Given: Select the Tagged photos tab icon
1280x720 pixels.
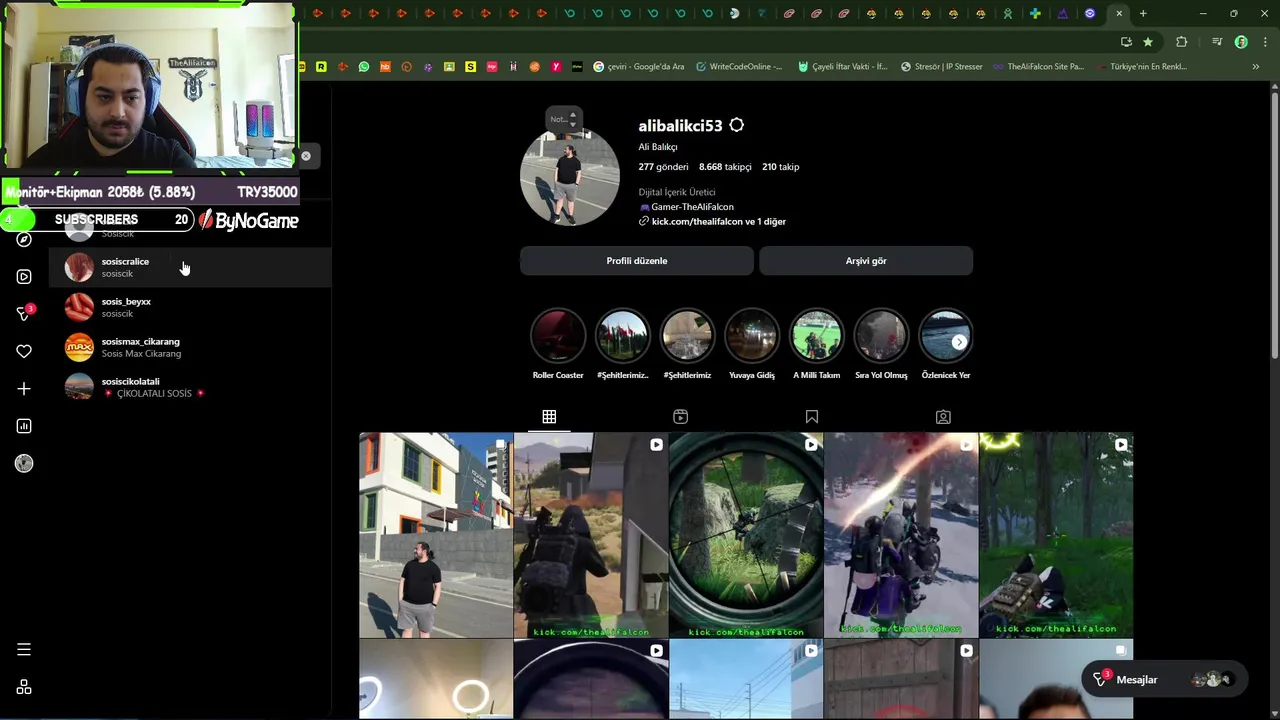Looking at the screenshot, I should click(943, 416).
